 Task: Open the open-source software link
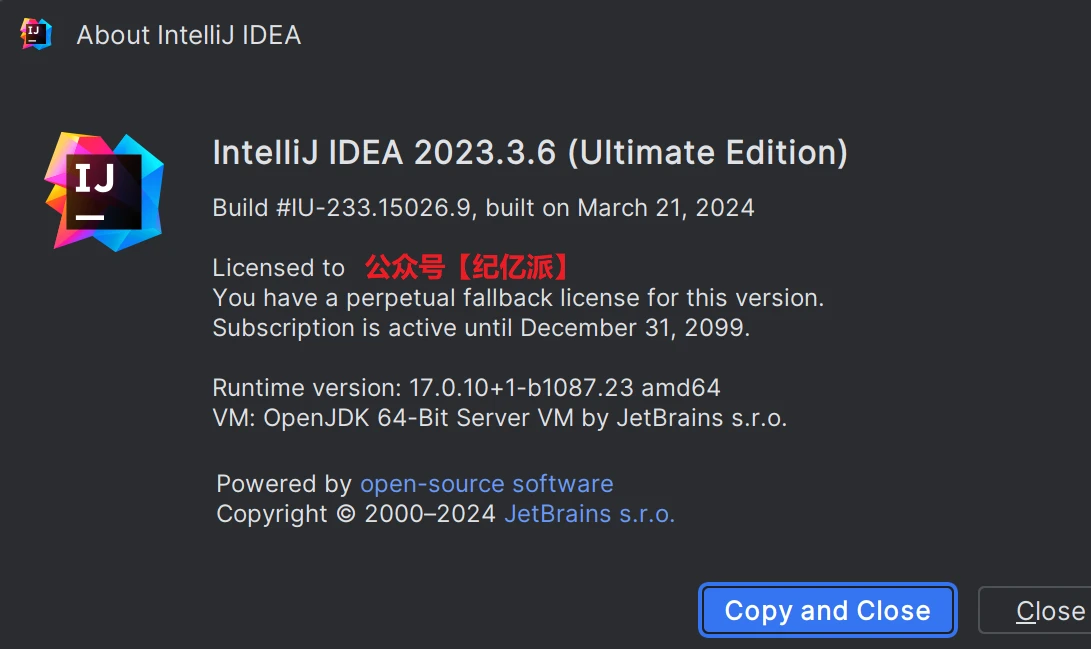486,484
